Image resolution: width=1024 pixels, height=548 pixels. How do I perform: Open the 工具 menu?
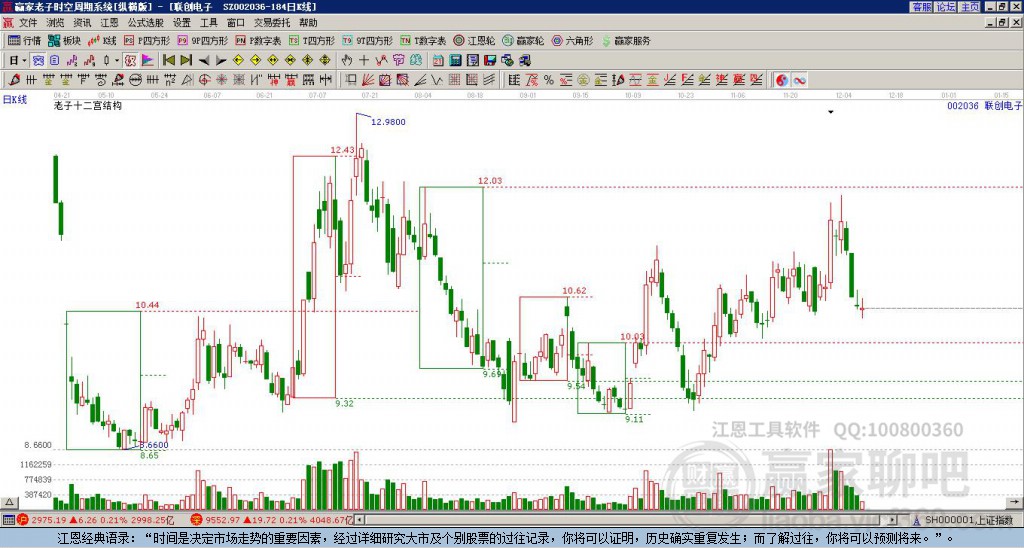pos(208,23)
